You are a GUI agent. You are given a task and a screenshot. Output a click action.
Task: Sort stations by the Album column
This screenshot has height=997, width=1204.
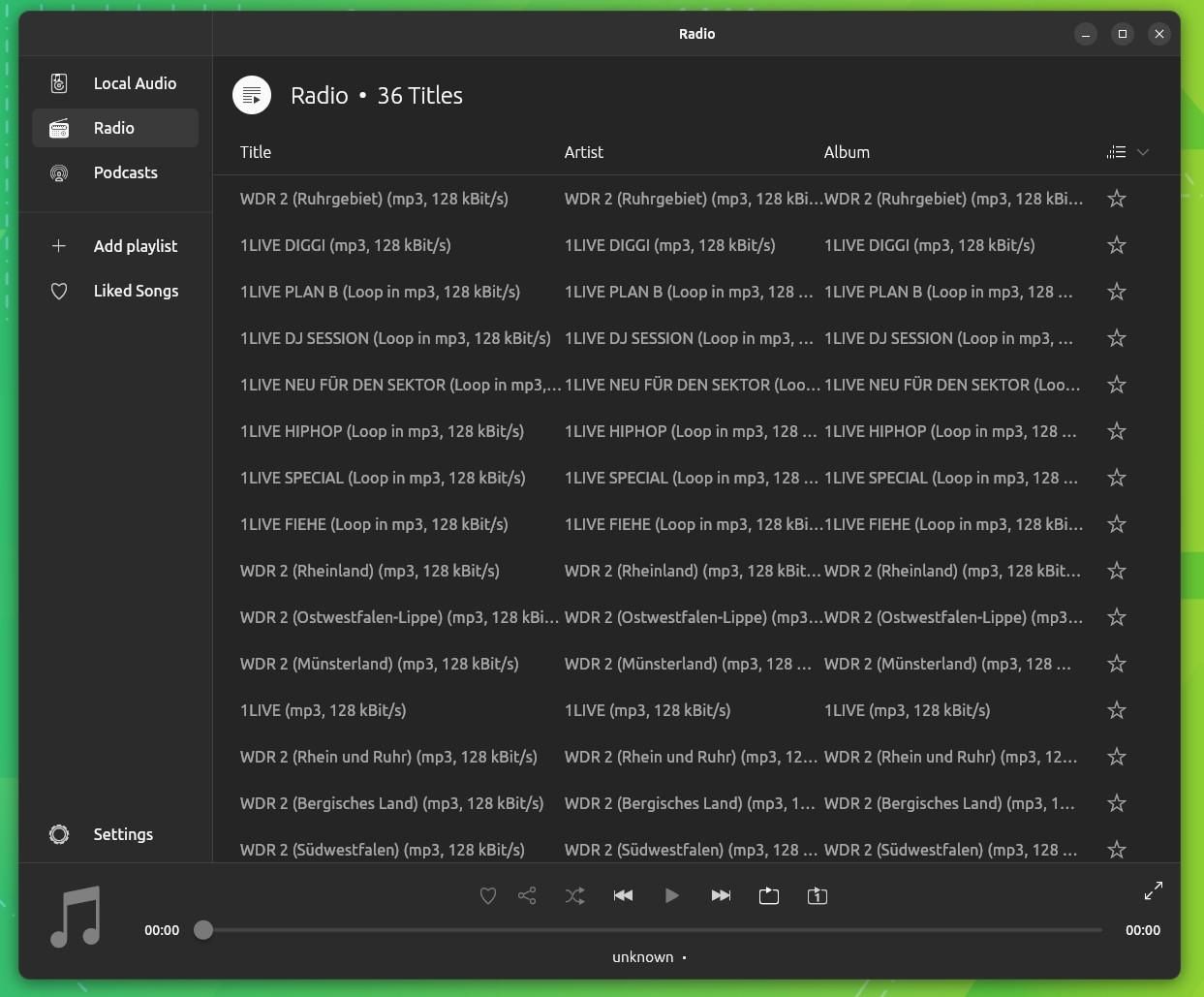847,152
